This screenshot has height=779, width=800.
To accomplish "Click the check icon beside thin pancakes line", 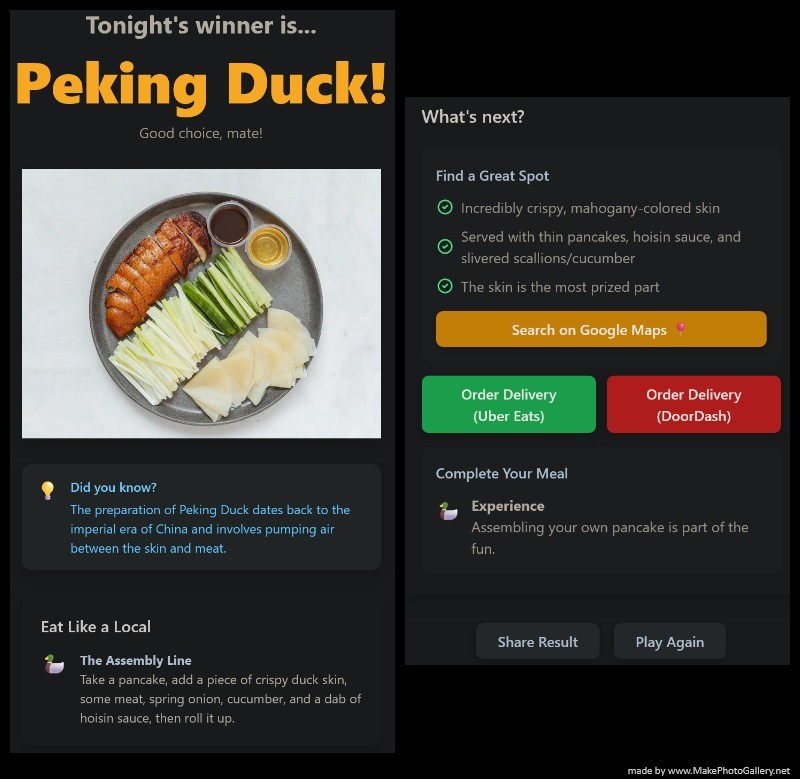I will (x=445, y=246).
